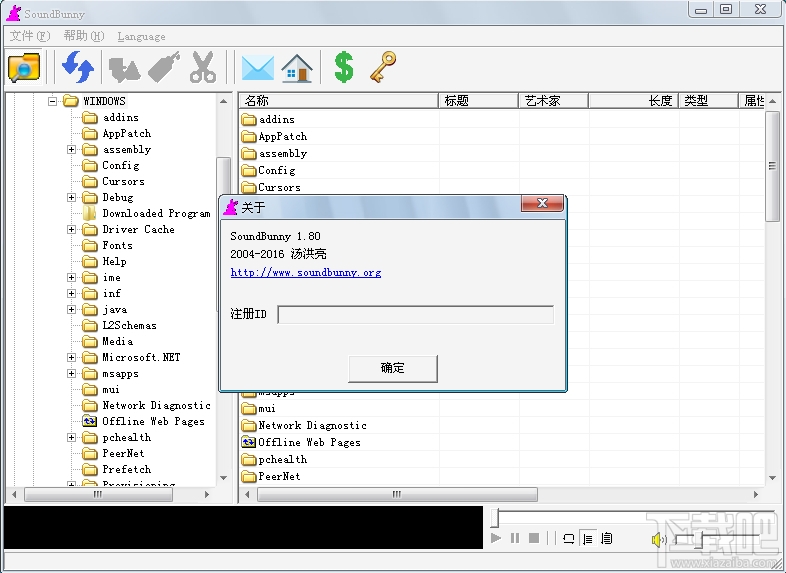Sort by the 名称 column header

pyautogui.click(x=338, y=101)
